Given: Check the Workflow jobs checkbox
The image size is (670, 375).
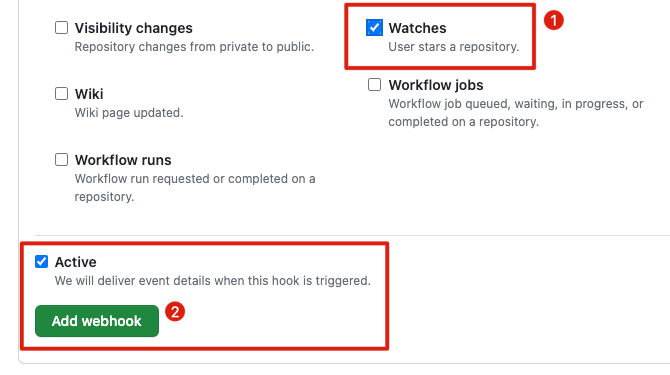Looking at the screenshot, I should (x=374, y=85).
